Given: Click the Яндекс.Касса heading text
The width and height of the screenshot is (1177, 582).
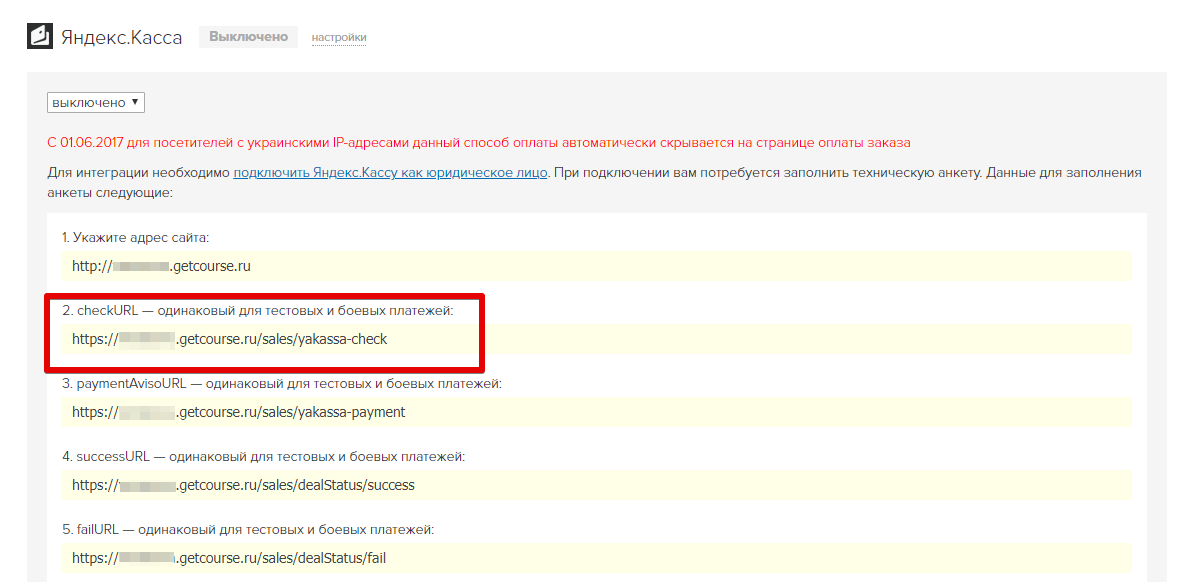Looking at the screenshot, I should tap(122, 38).
